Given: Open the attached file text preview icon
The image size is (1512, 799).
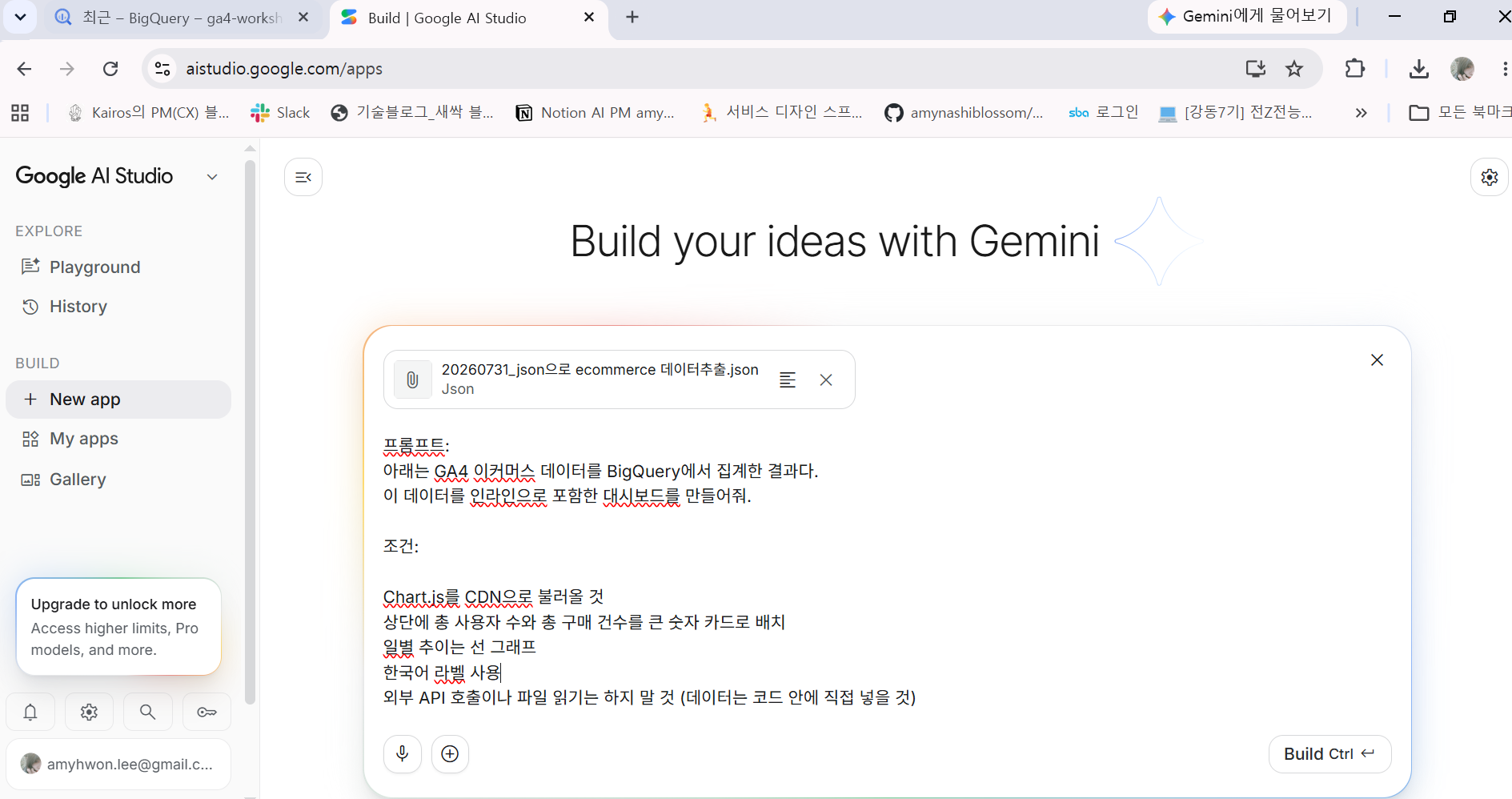Looking at the screenshot, I should click(x=788, y=380).
